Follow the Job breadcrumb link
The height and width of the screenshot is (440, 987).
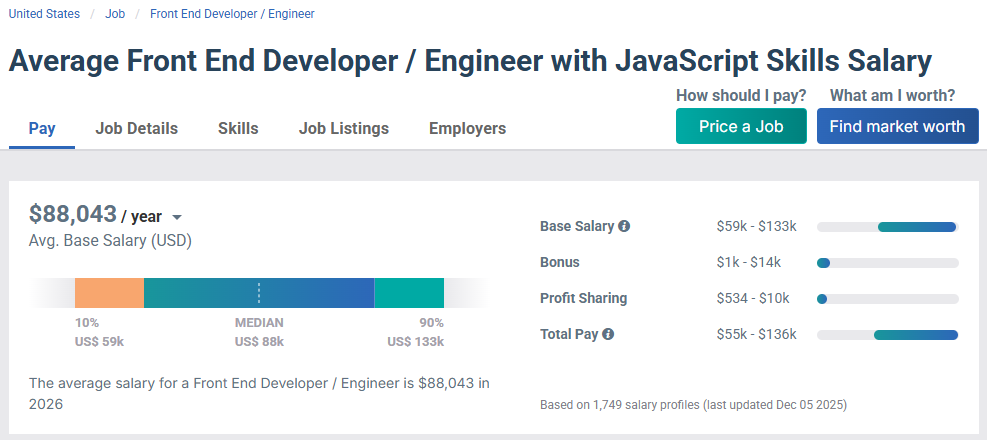(115, 14)
